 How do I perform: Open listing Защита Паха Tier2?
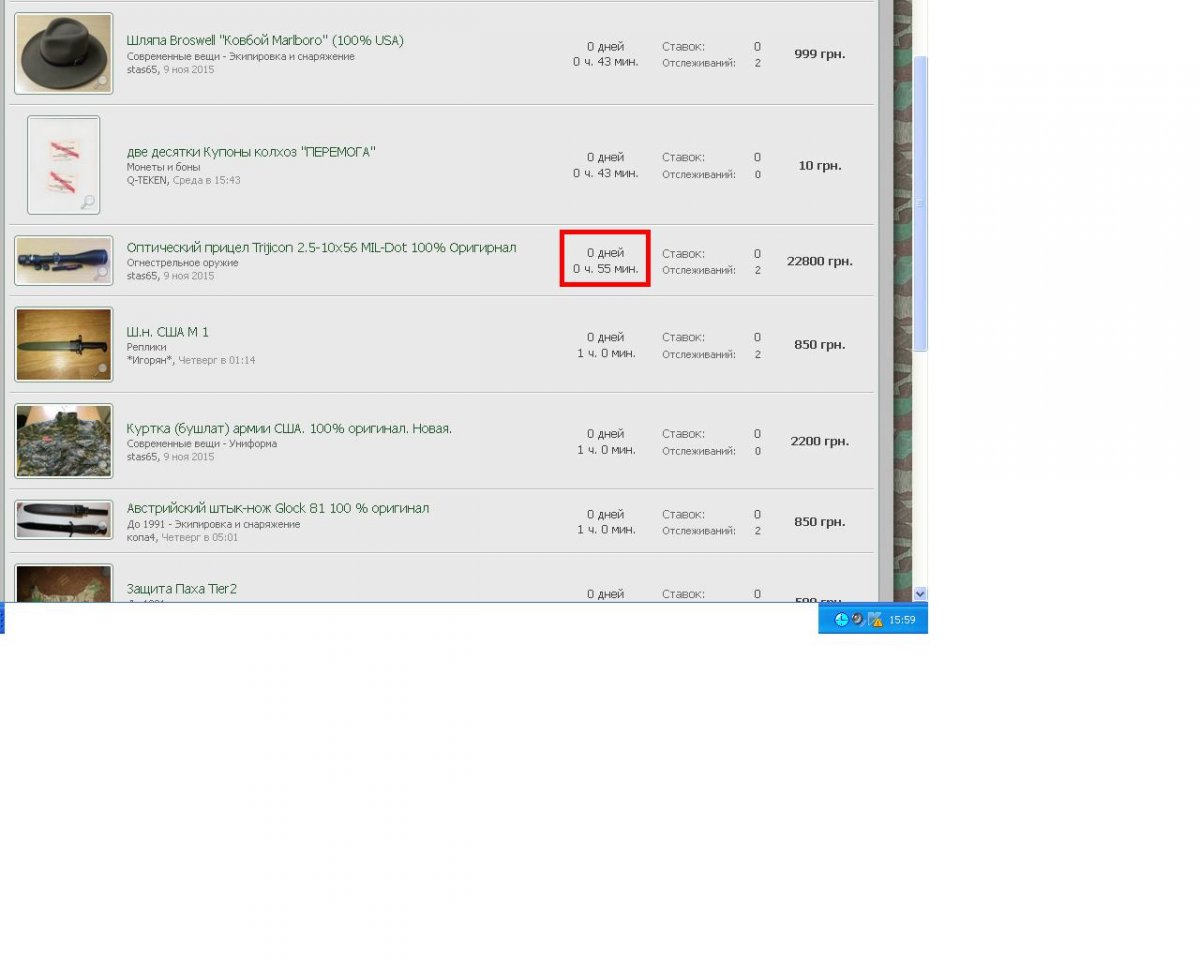click(x=181, y=589)
